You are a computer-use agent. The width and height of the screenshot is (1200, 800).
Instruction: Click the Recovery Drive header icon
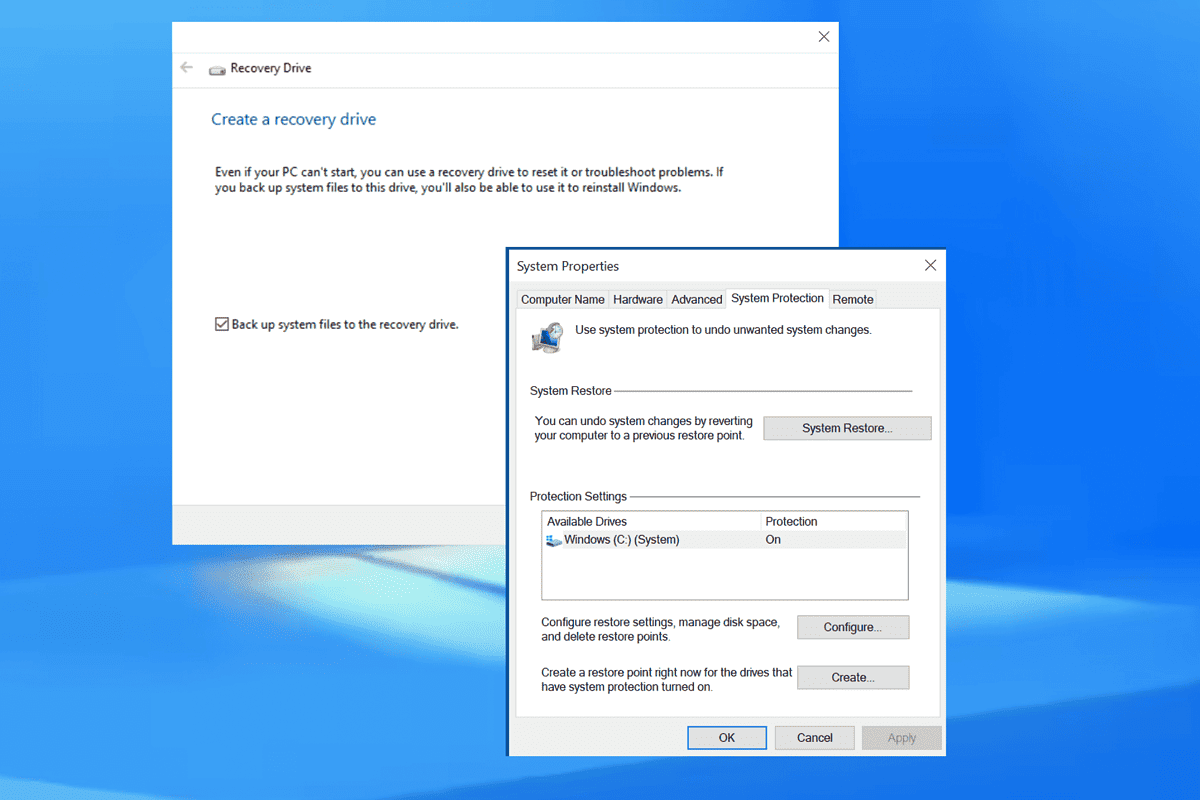click(217, 68)
